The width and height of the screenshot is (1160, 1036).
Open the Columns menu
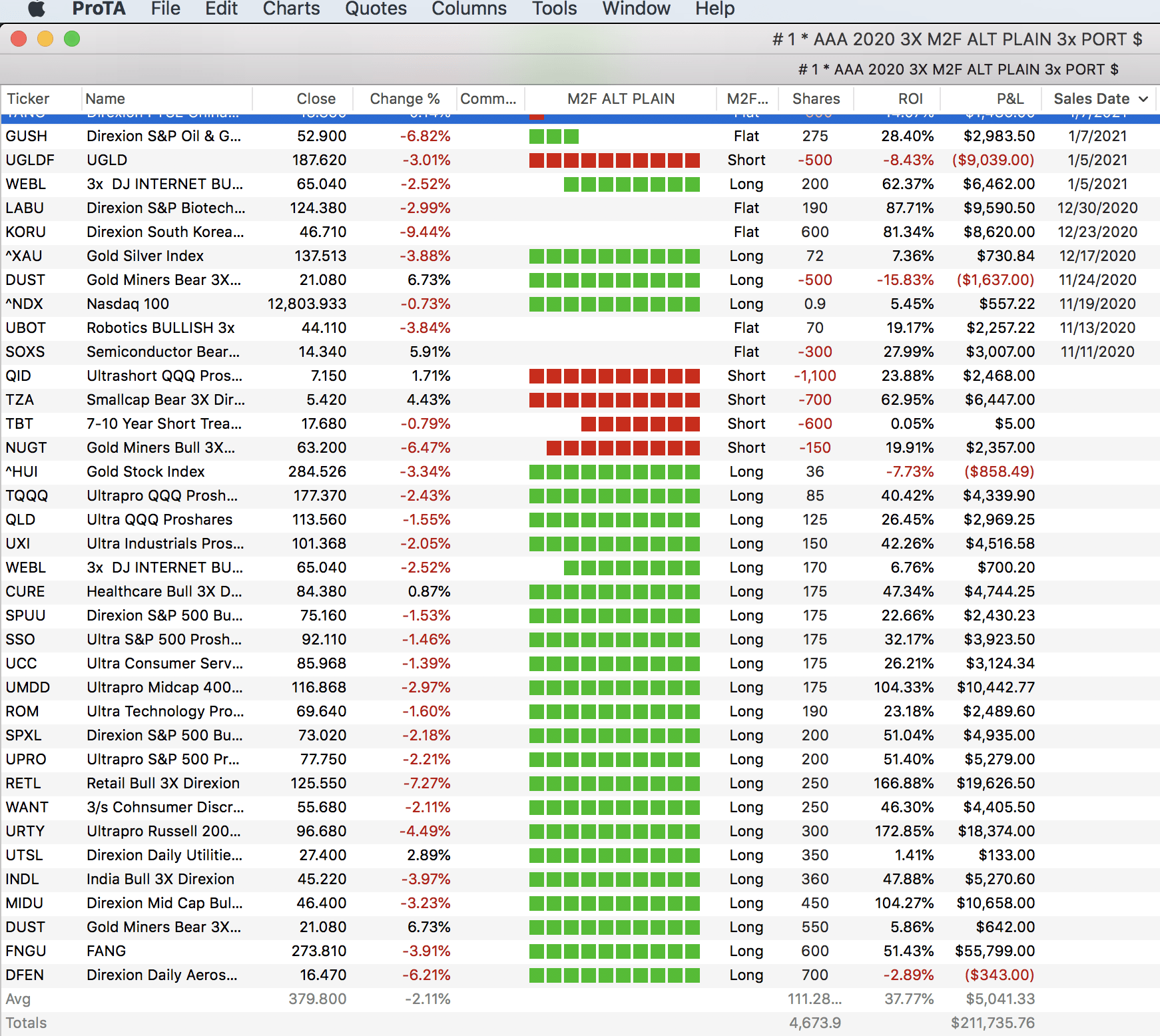click(469, 9)
